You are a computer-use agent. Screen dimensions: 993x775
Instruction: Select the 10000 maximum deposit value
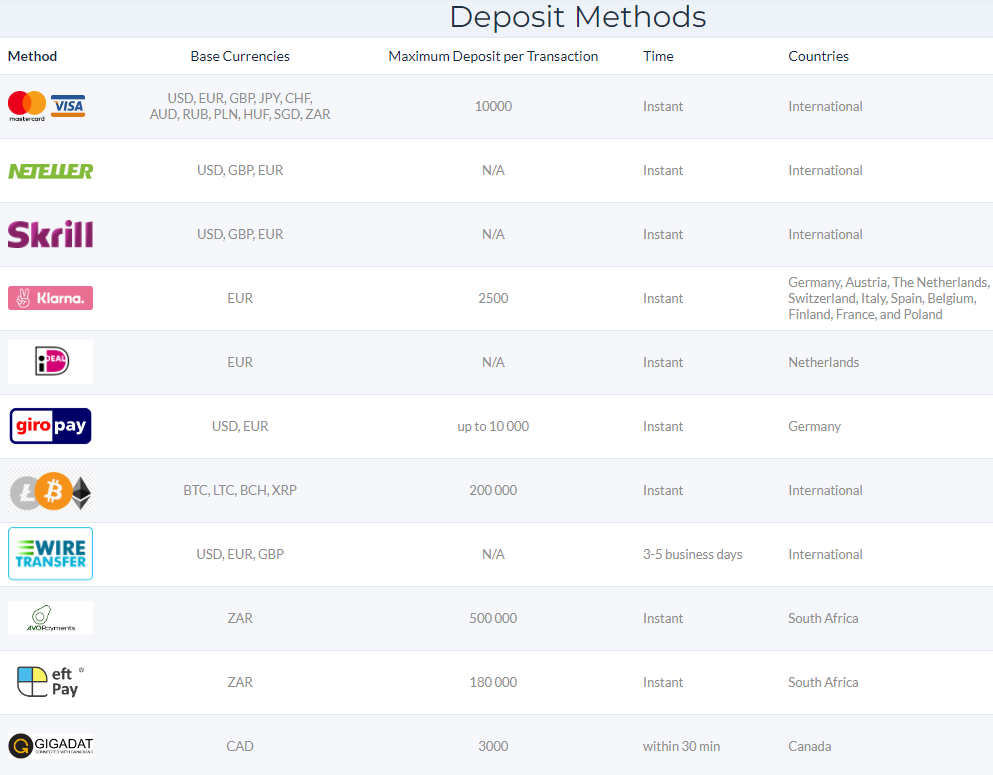coord(493,106)
